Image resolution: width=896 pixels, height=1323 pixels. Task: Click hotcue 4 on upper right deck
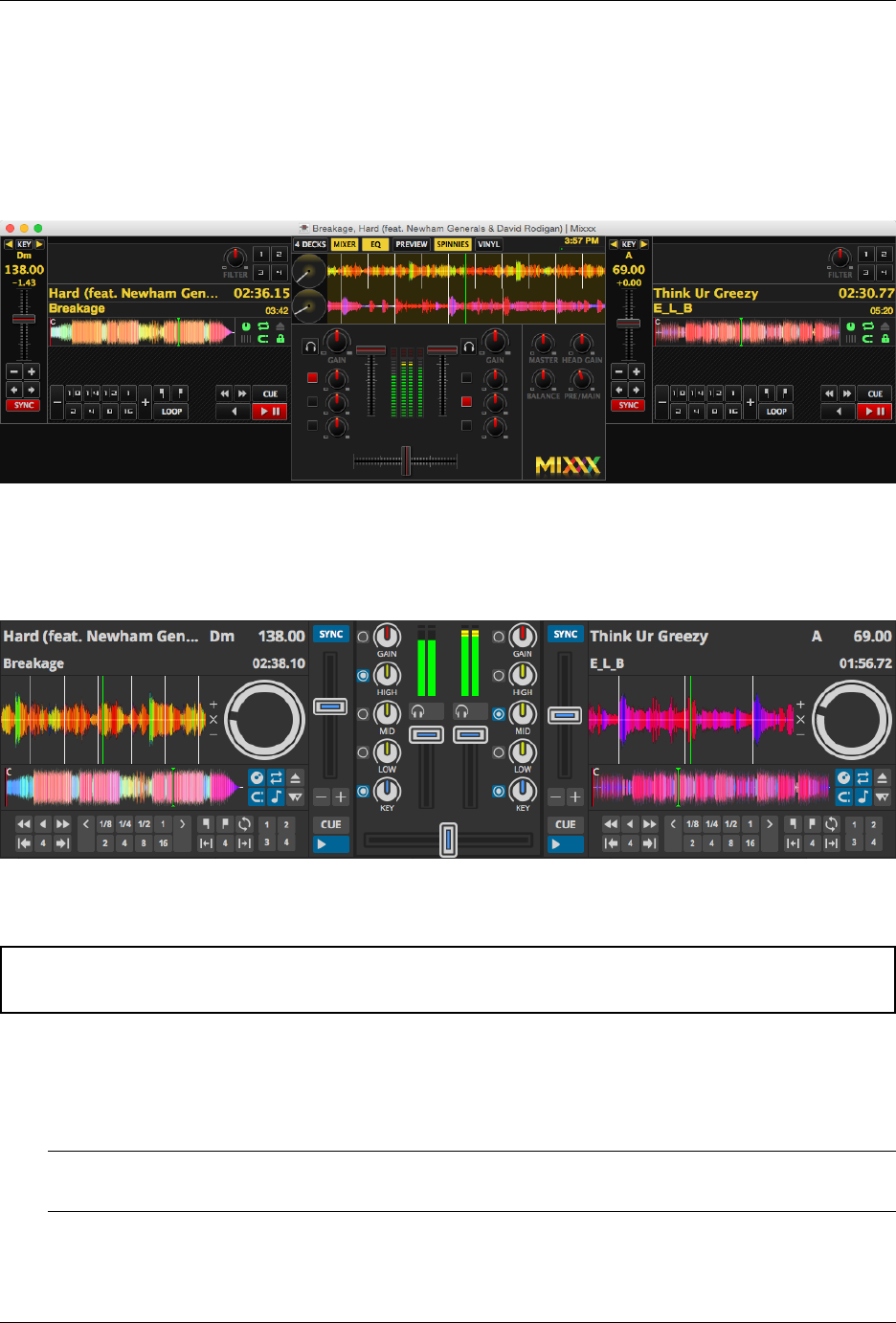point(884,273)
